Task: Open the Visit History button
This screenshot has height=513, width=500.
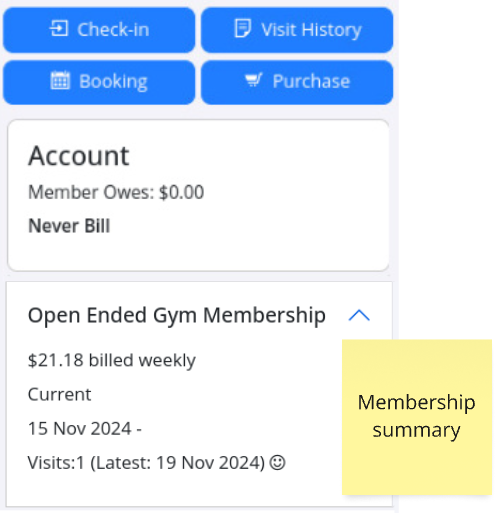Action: click(297, 30)
